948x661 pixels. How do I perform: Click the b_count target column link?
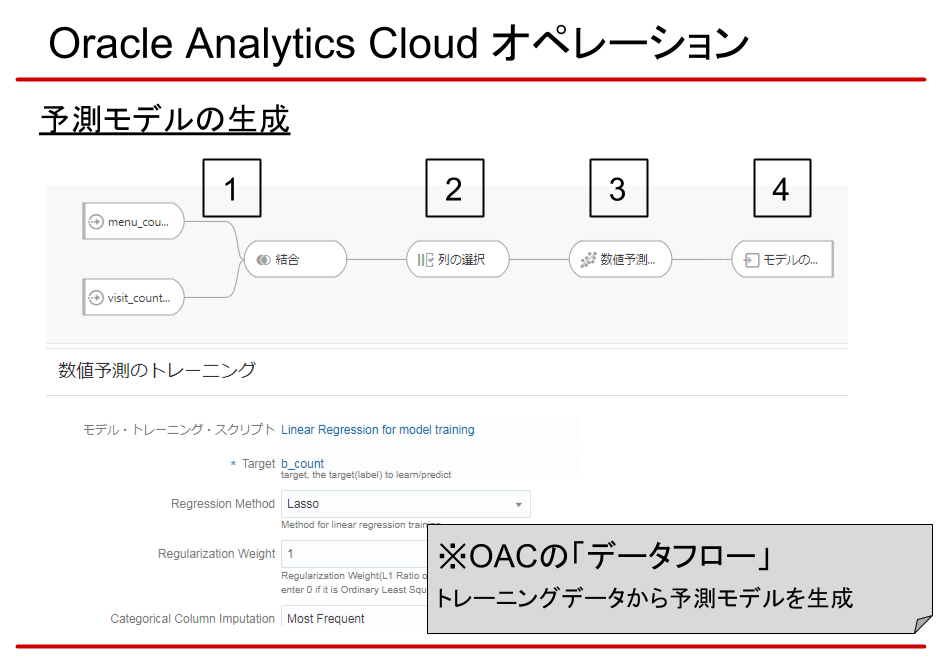[x=302, y=463]
